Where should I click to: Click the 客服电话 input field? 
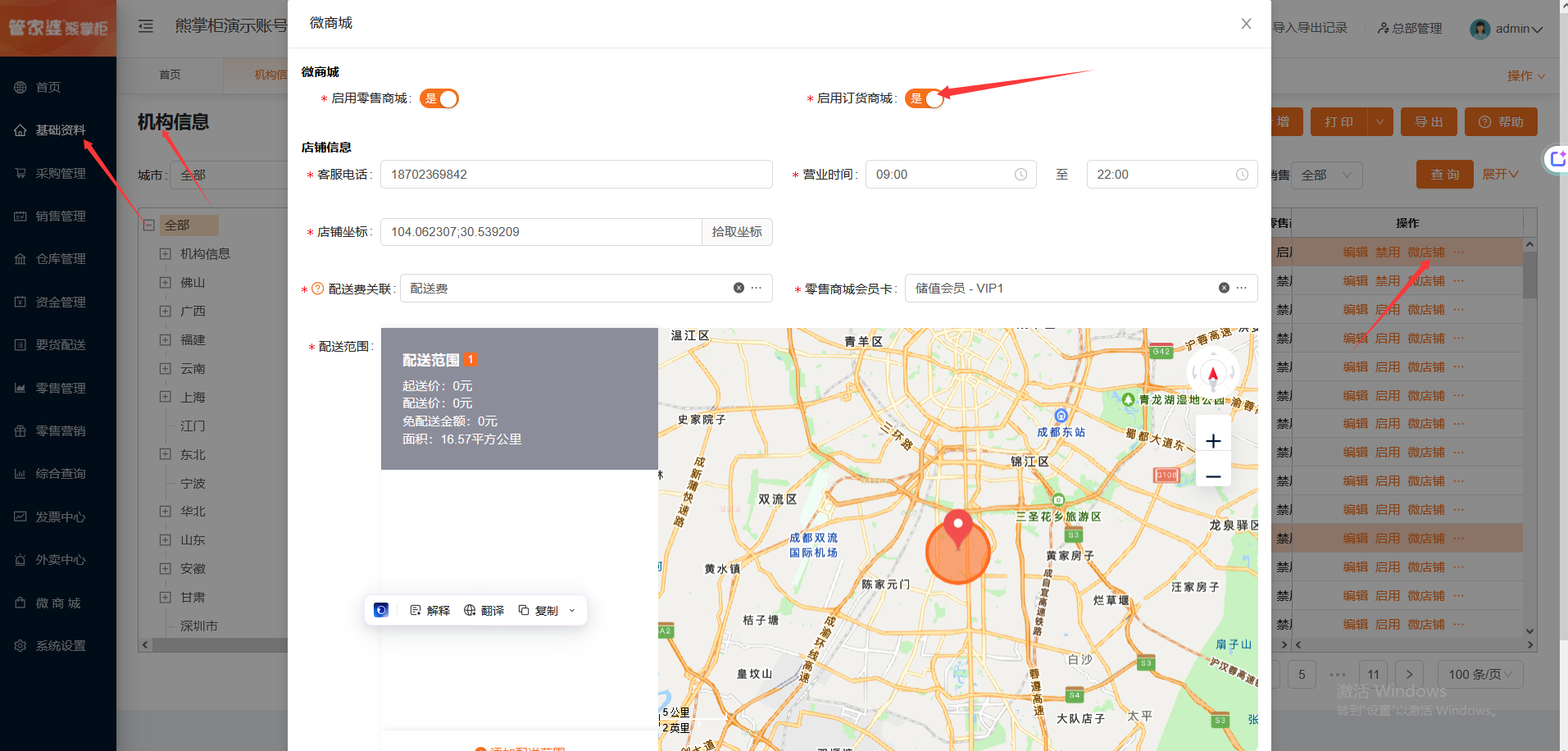tap(576, 174)
